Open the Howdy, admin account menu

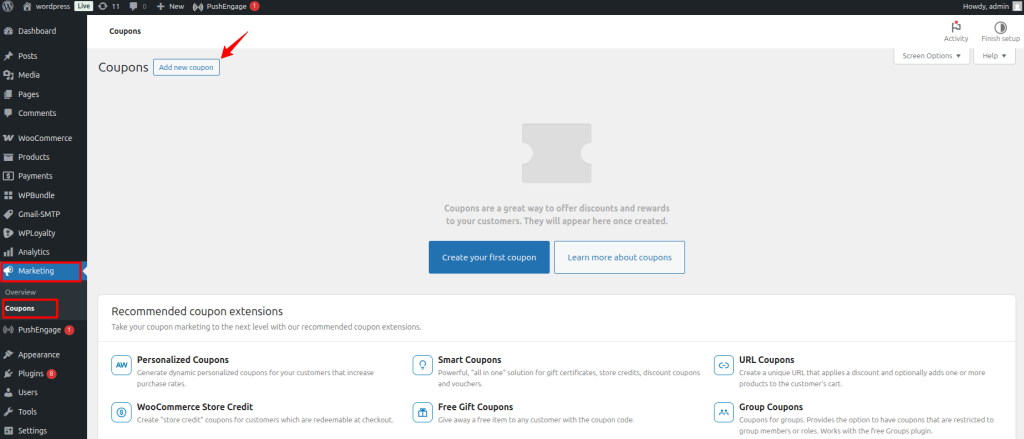(x=986, y=6)
